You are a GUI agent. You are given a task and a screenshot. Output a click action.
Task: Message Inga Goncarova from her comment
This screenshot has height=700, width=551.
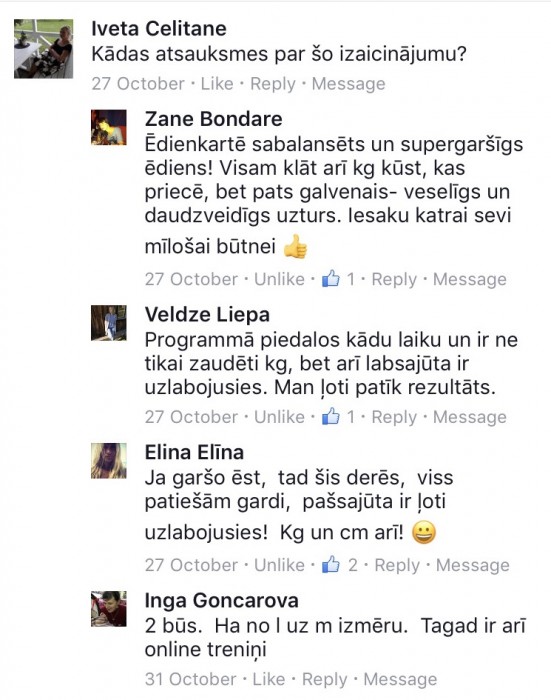click(400, 679)
